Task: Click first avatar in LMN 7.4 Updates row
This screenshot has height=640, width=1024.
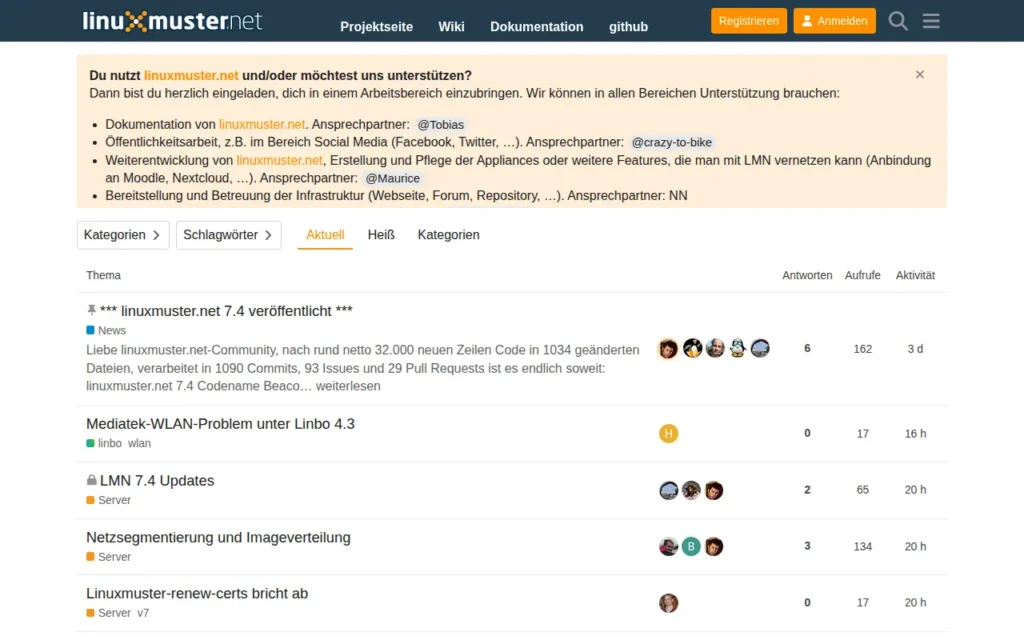Action: pos(668,490)
